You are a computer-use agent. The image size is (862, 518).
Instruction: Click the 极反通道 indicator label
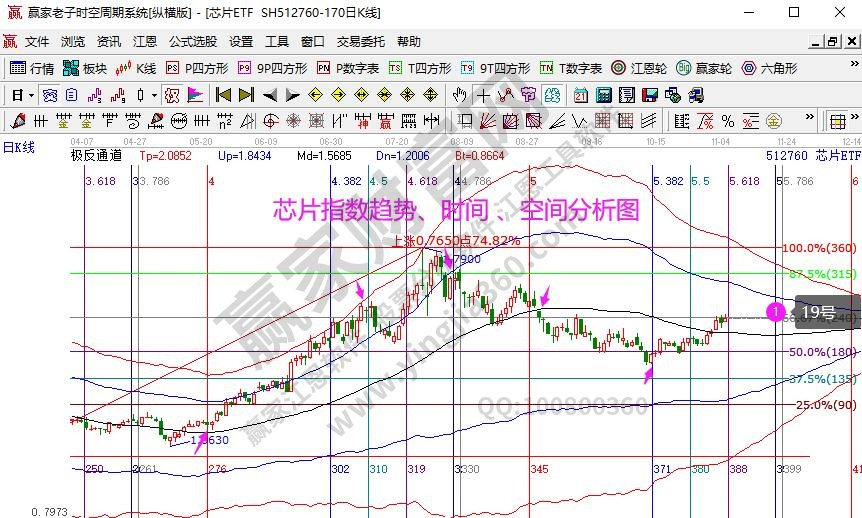click(x=96, y=156)
